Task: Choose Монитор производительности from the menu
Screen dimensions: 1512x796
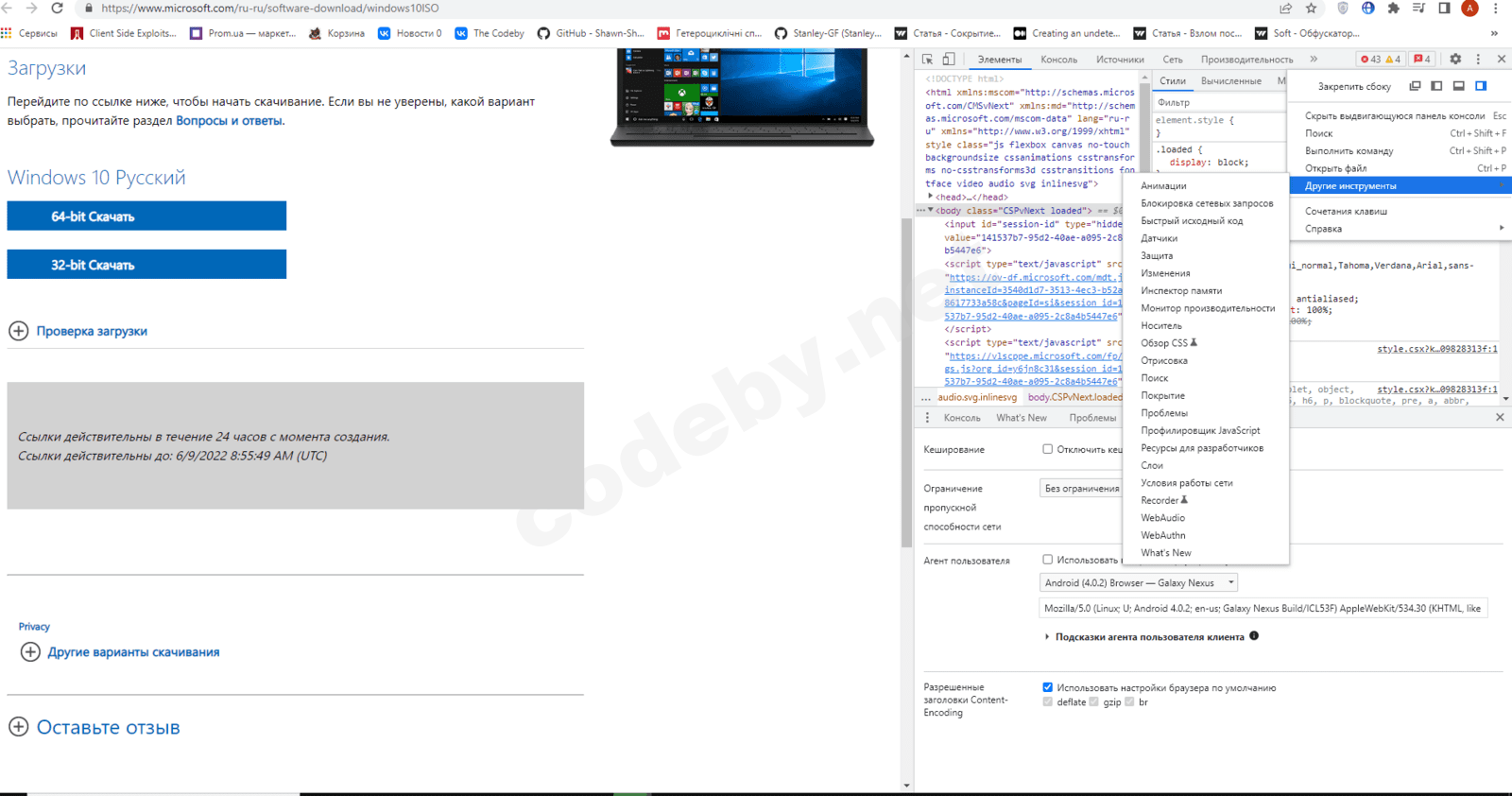Action: (x=1207, y=308)
